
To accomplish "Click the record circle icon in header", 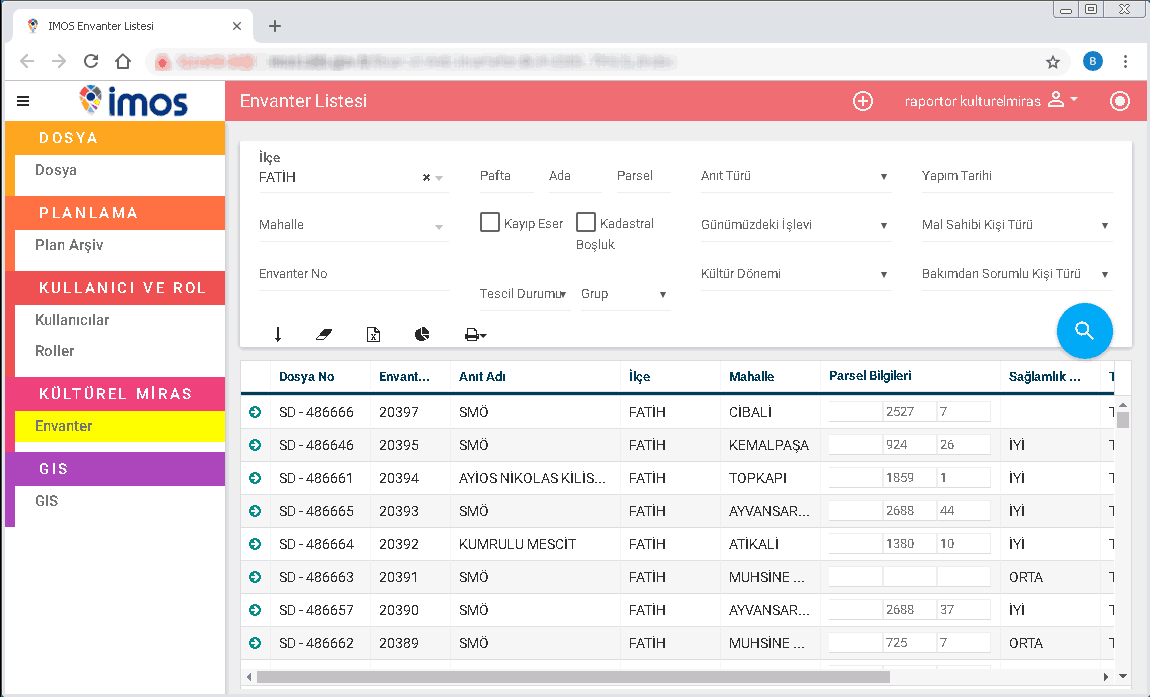I will (x=1119, y=101).
